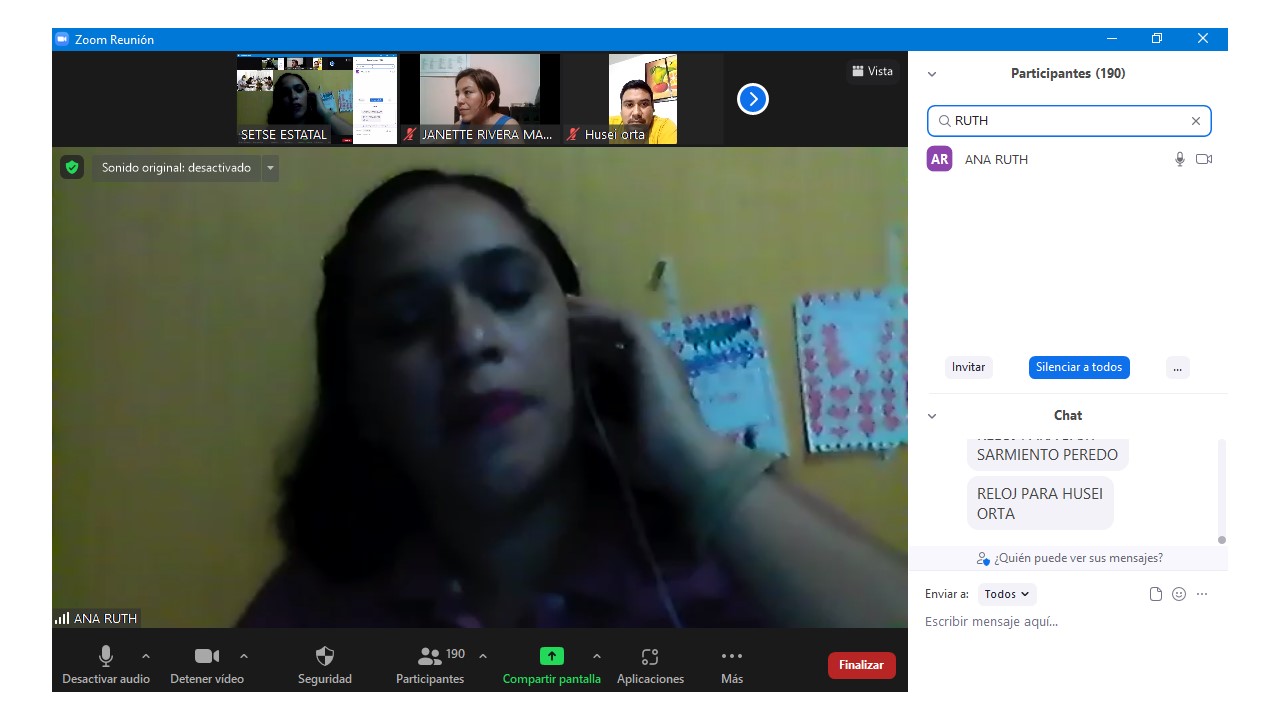Viewport: 1280px width, 720px height.
Task: Click the chat message RELOJ PARA HUSEI ORTA
Action: click(1040, 503)
